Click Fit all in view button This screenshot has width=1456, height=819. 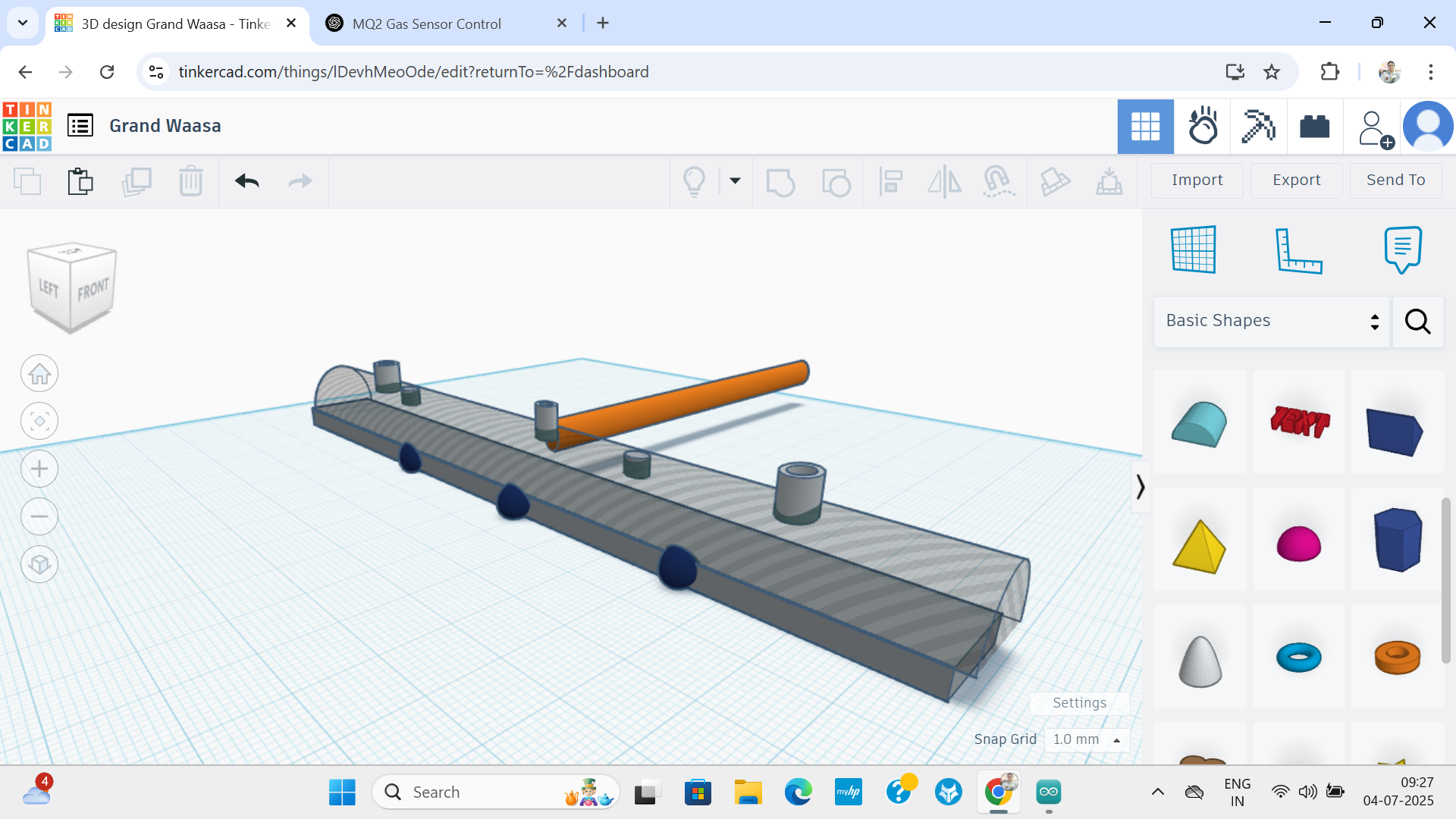(39, 421)
